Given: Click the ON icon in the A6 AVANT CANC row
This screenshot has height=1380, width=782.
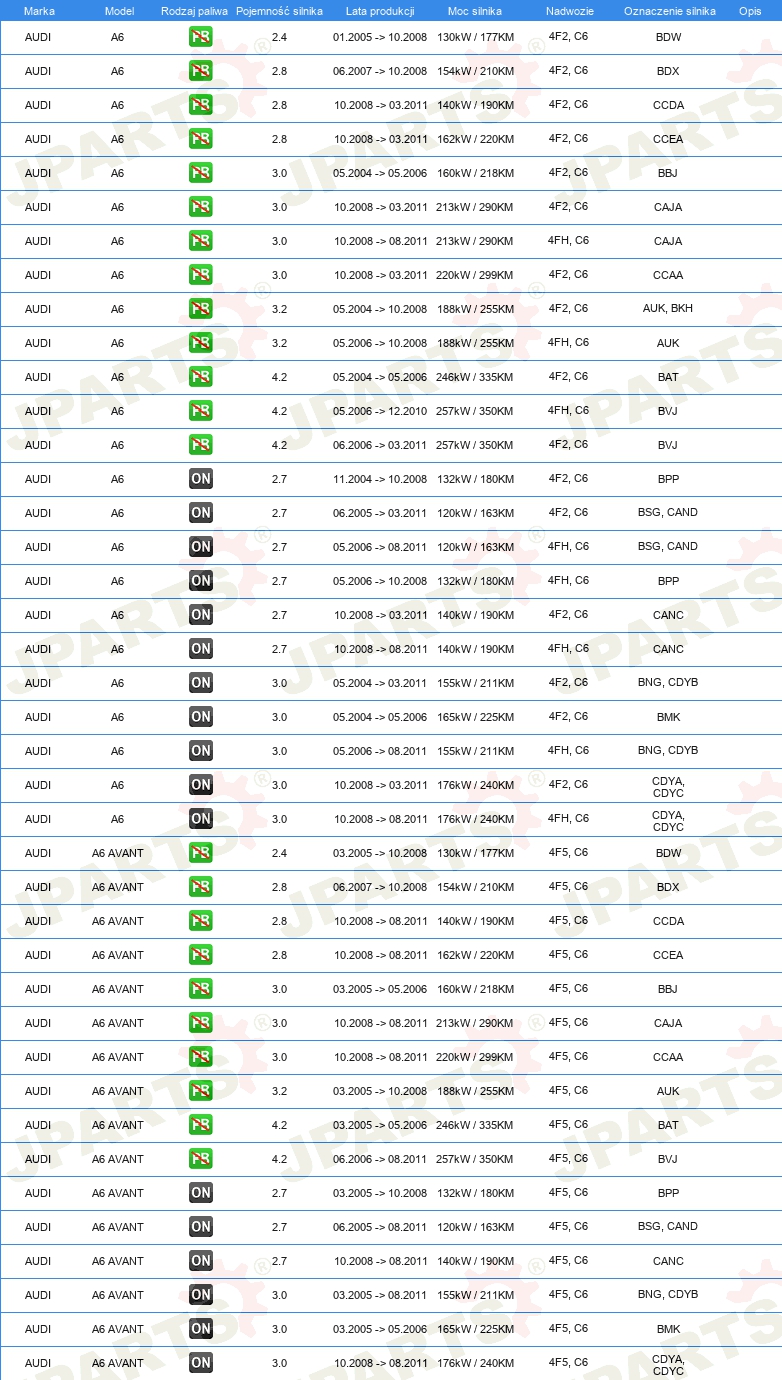Looking at the screenshot, I should pos(201,1262).
